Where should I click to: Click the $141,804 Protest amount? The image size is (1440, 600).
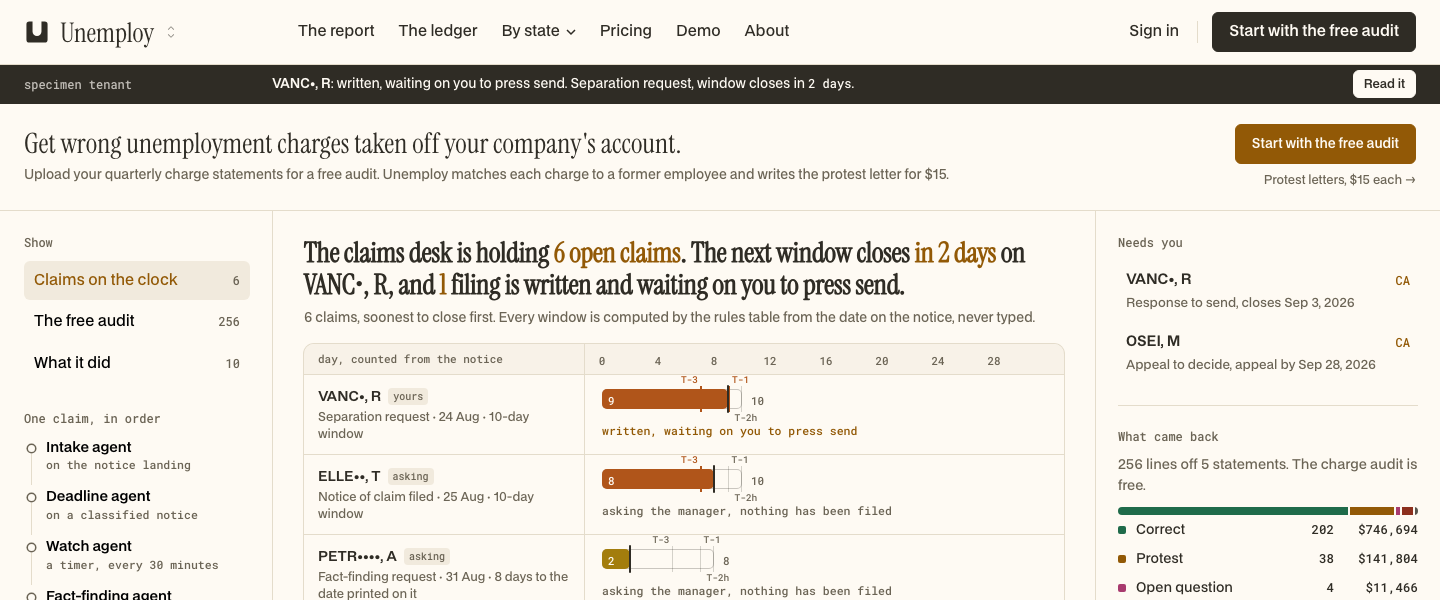coord(1388,559)
